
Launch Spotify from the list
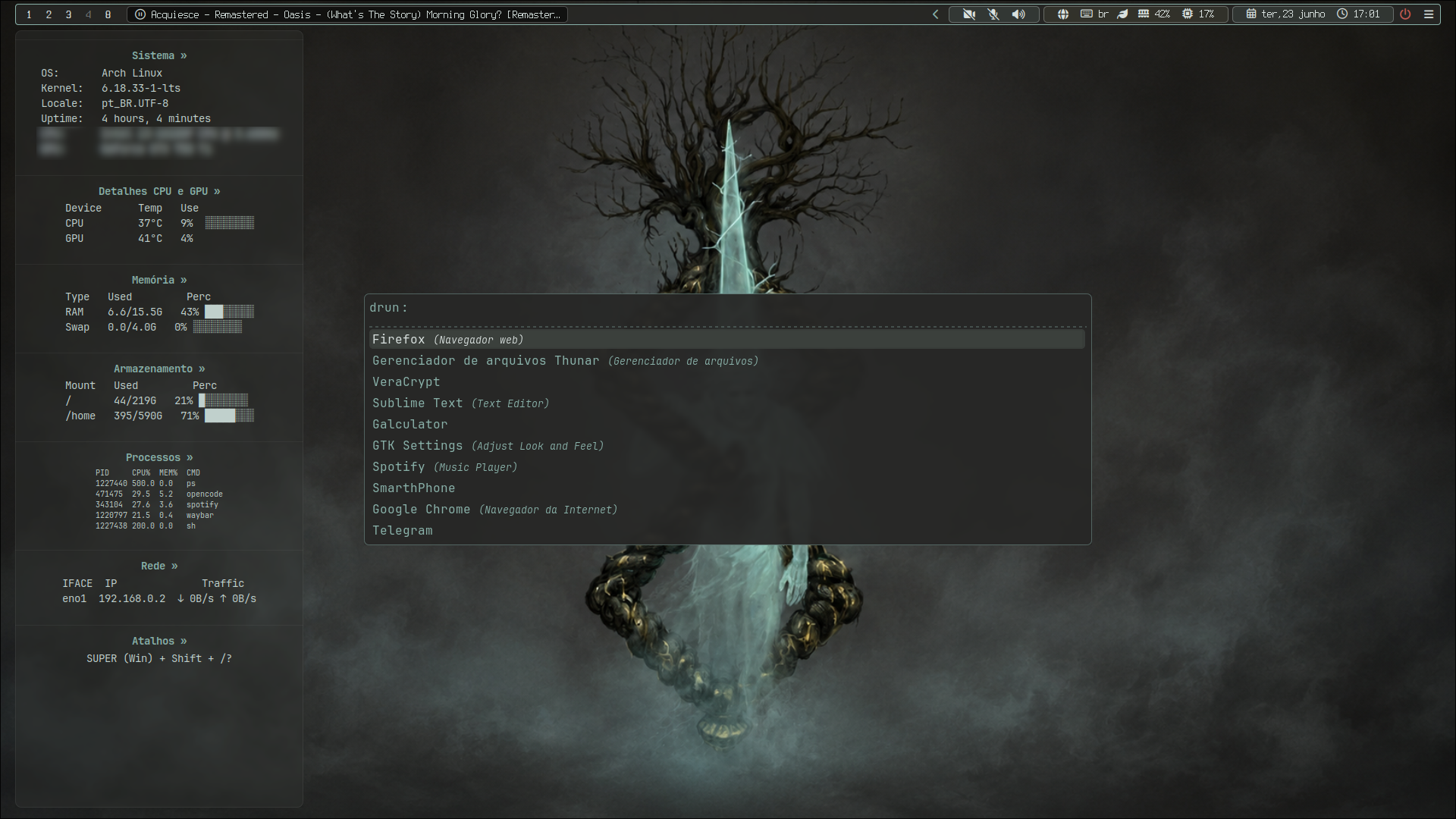point(726,466)
